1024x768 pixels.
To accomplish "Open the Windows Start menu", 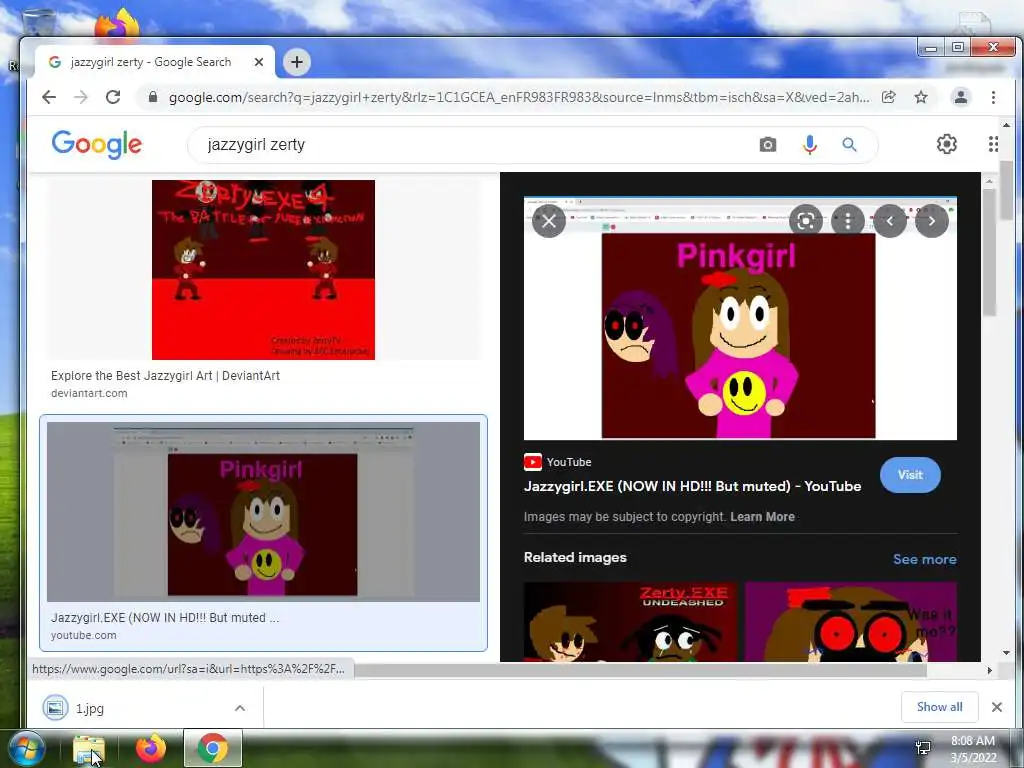I will [x=26, y=748].
